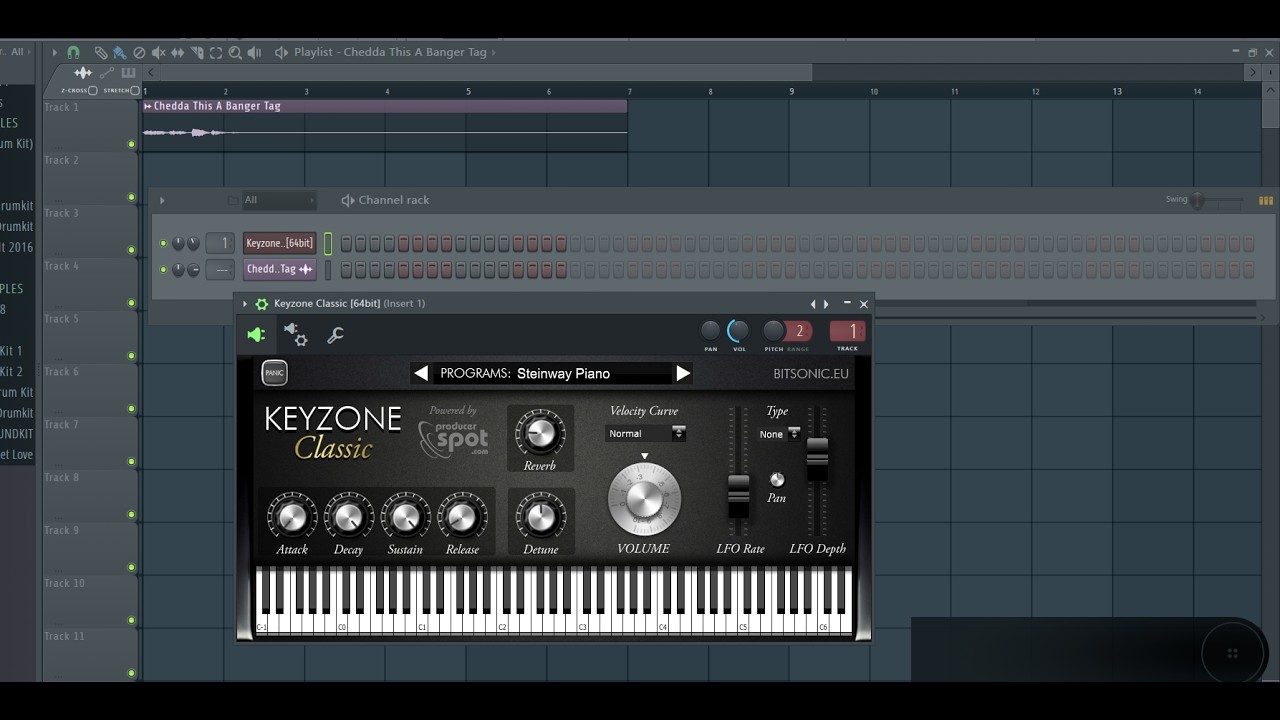Open plugin editor view in Keyzone window
The width and height of the screenshot is (1280, 720).
coord(257,335)
